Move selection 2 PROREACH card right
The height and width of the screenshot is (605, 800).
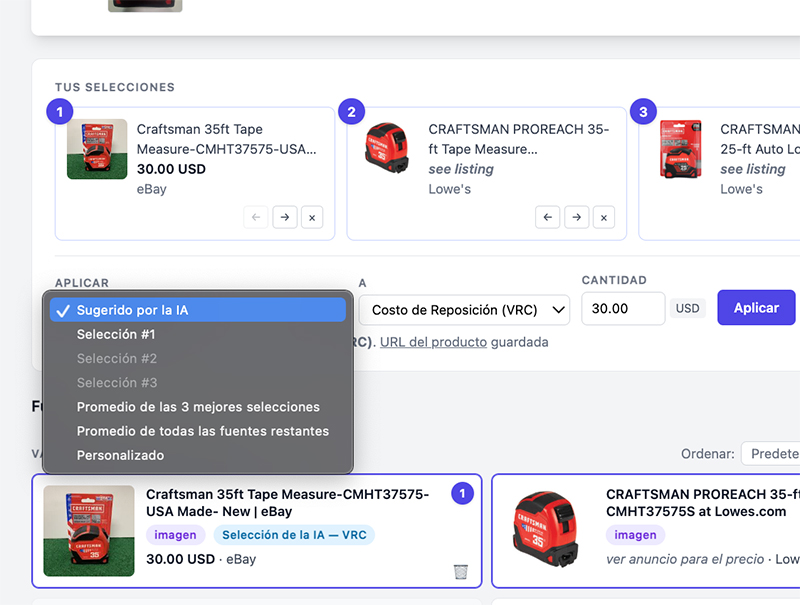pyautogui.click(x=577, y=217)
